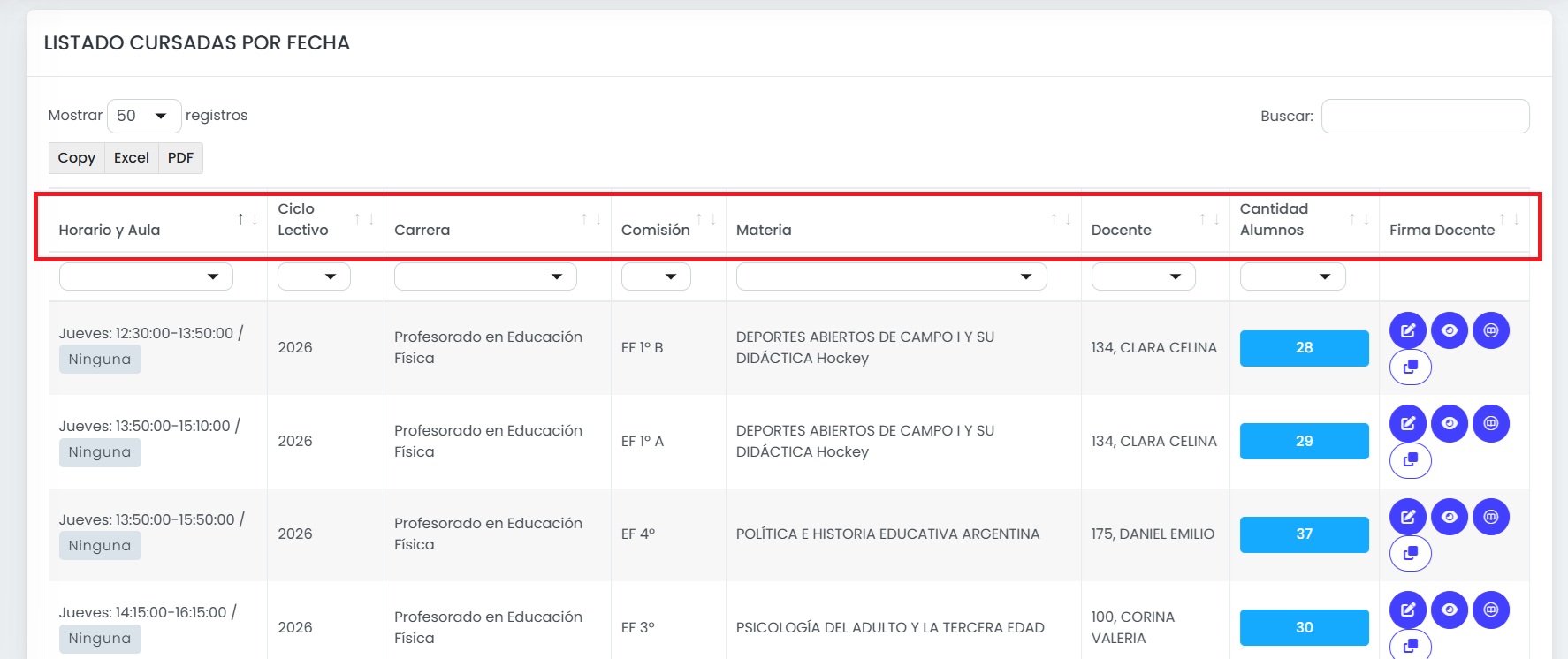Open the Ciclo Lectivo filter dropdown
Screen dimensions: 1568x659
coord(314,276)
